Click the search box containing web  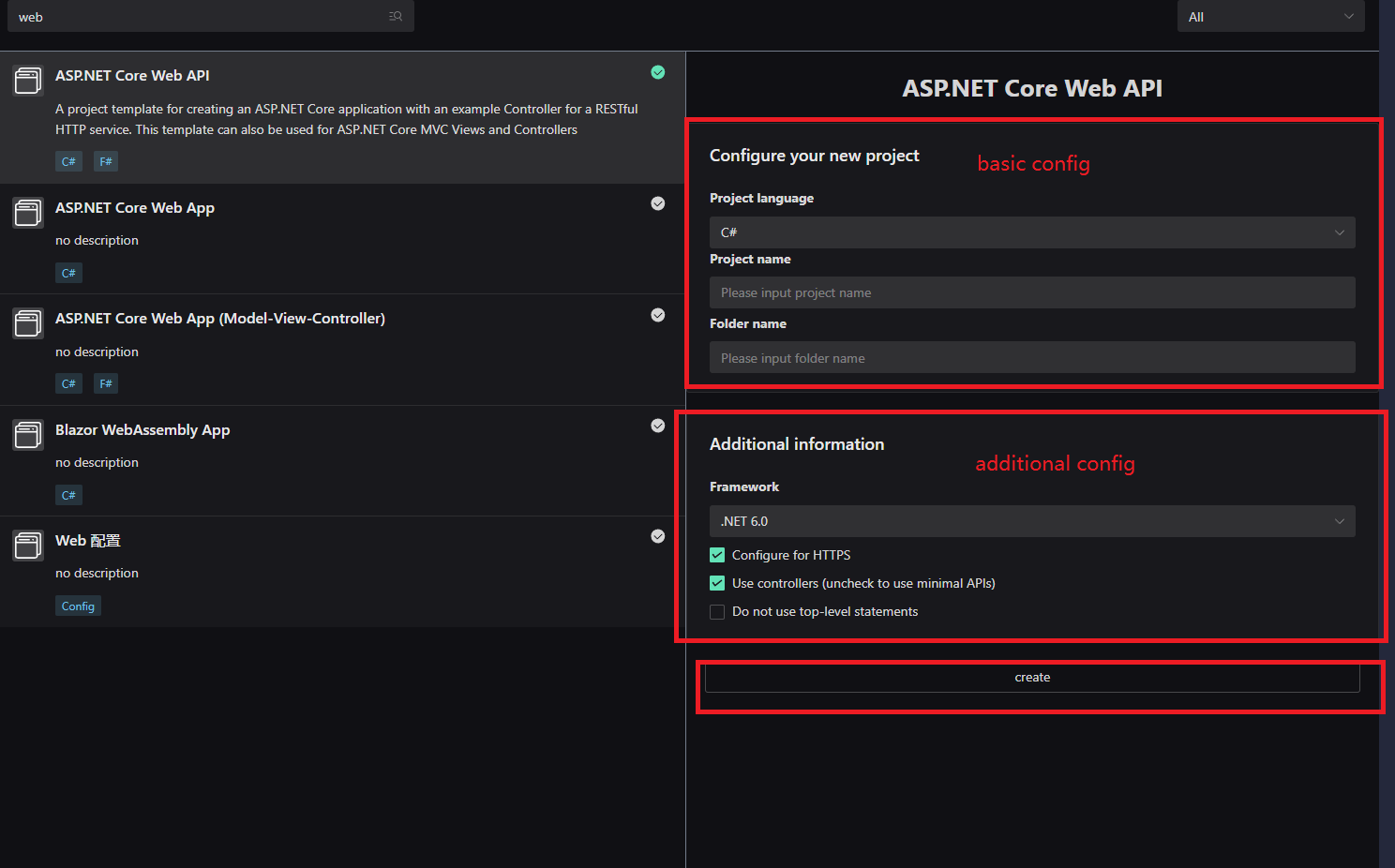(x=211, y=17)
